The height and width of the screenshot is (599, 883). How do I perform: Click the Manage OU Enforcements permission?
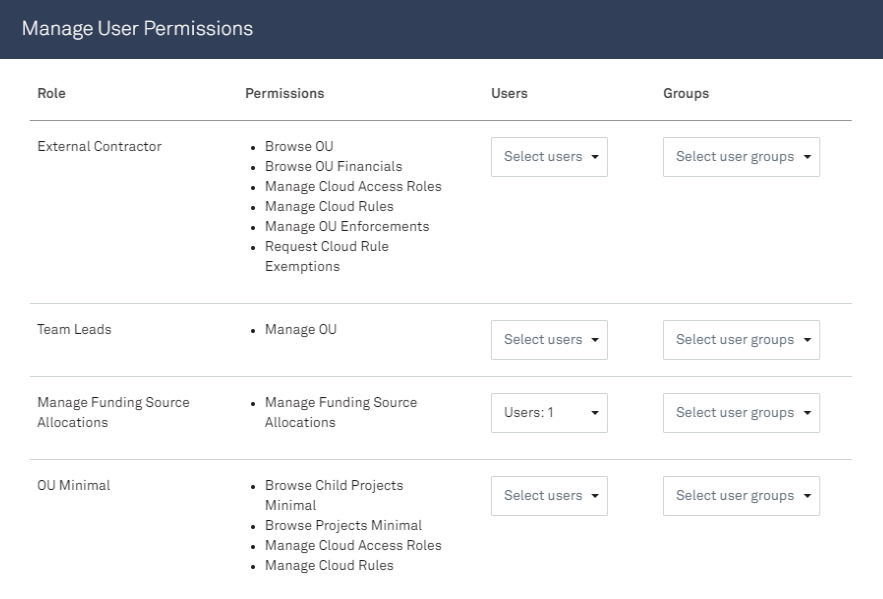347,226
